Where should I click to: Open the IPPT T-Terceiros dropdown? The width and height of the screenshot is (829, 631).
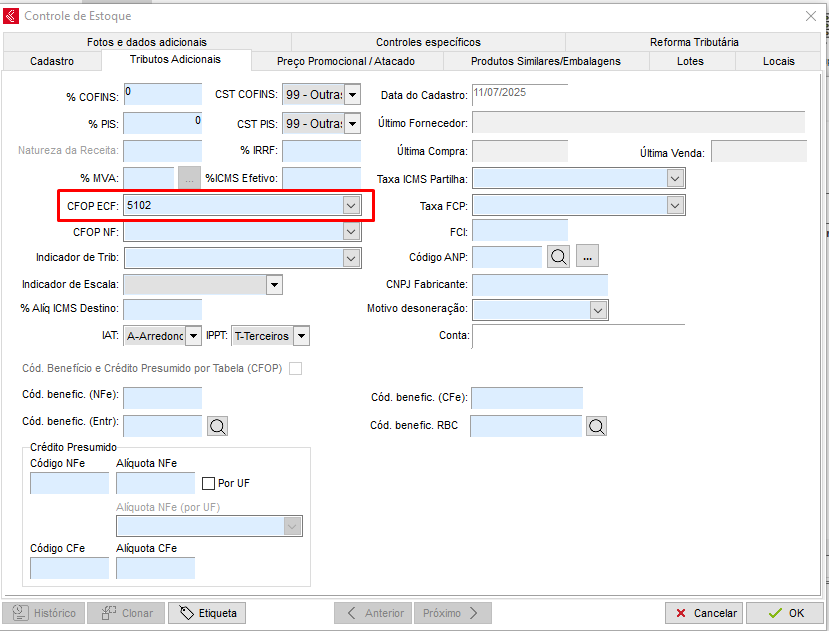point(301,336)
